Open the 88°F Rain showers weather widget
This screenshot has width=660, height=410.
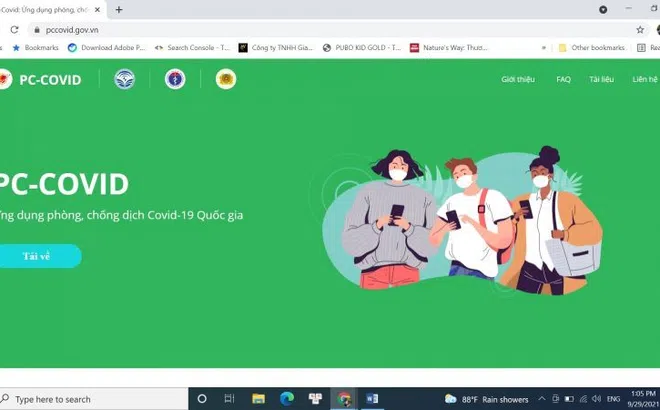[487, 399]
